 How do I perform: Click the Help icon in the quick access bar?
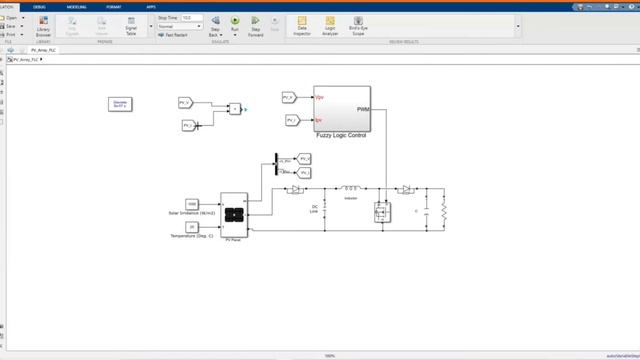pyautogui.click(x=631, y=7)
